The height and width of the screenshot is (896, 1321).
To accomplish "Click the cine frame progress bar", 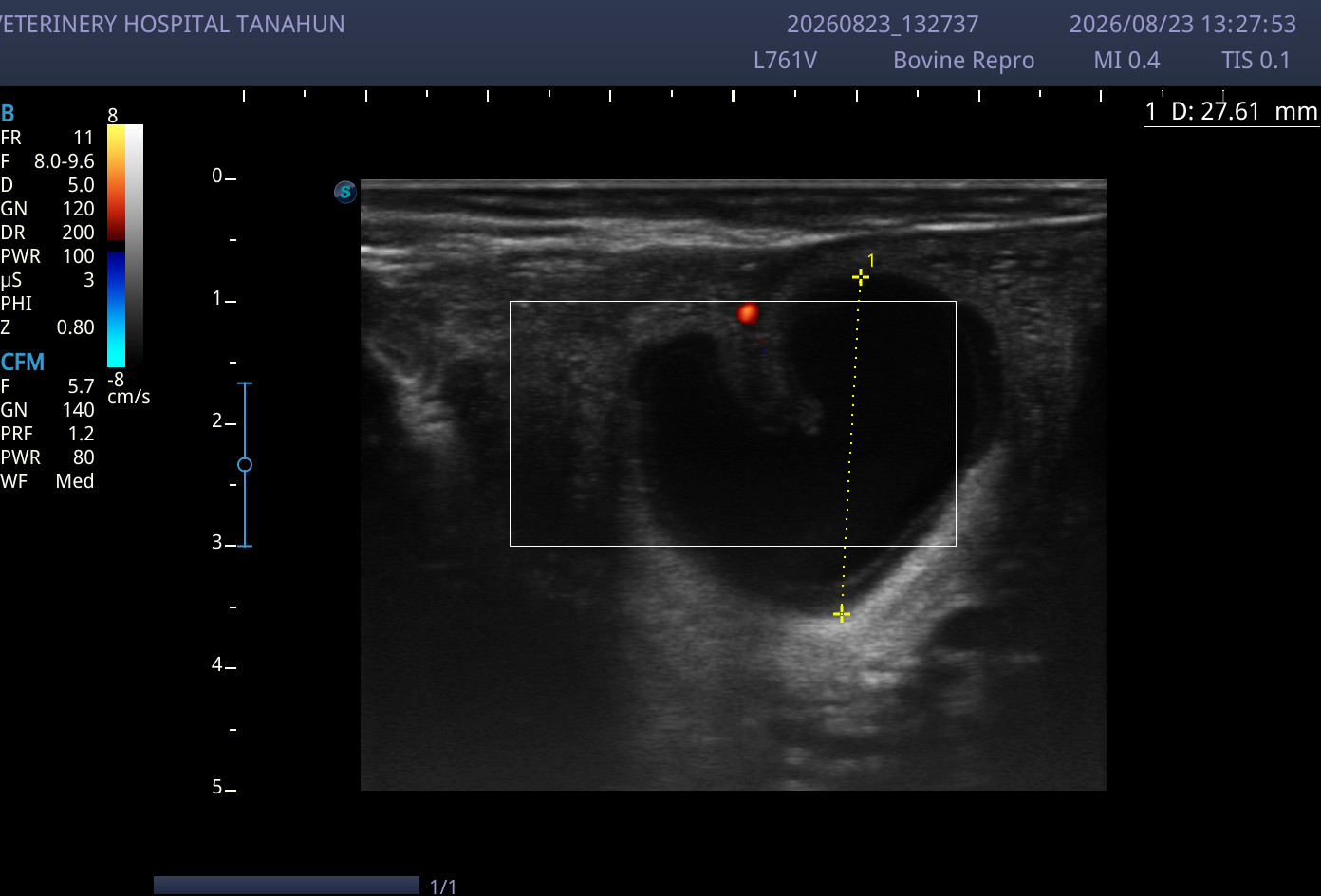I will point(287,886).
